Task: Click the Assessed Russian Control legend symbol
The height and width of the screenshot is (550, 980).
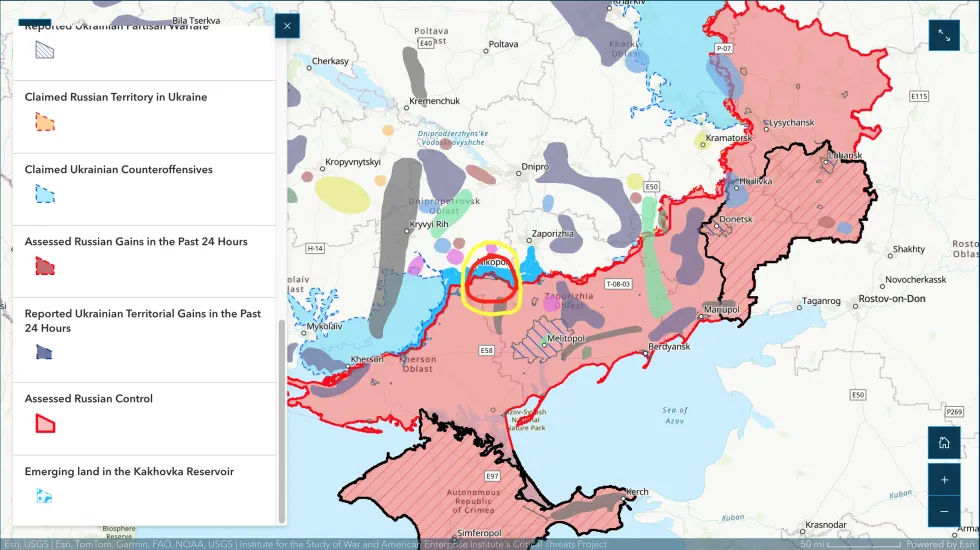Action: tap(45, 423)
